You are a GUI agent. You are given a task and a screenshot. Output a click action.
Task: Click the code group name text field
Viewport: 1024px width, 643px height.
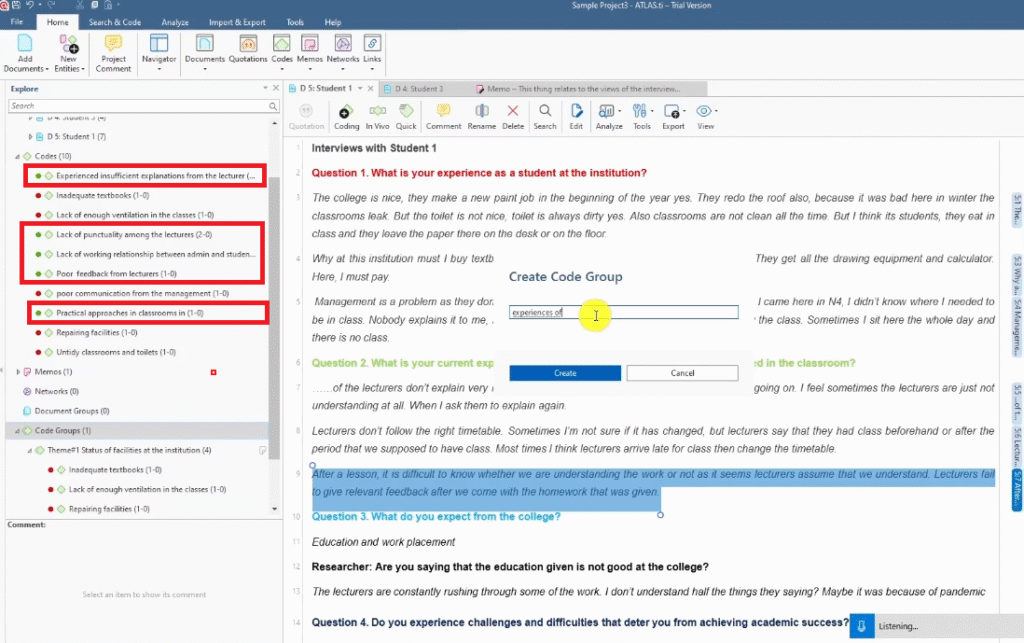pos(623,313)
